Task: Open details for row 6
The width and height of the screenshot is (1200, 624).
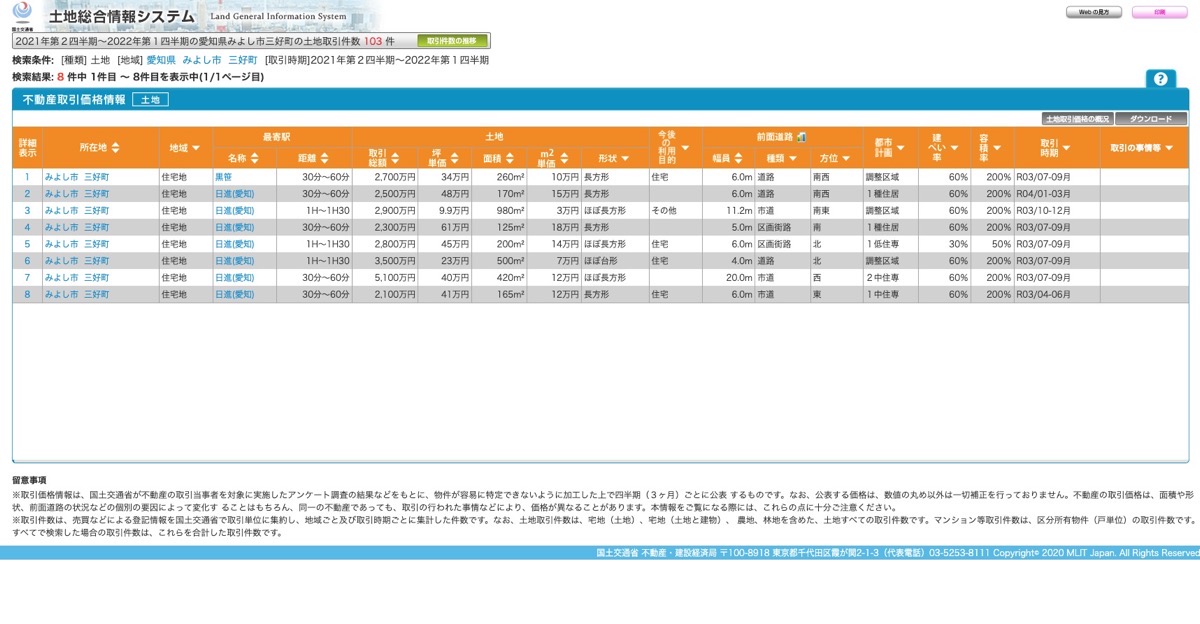Action: [28, 261]
